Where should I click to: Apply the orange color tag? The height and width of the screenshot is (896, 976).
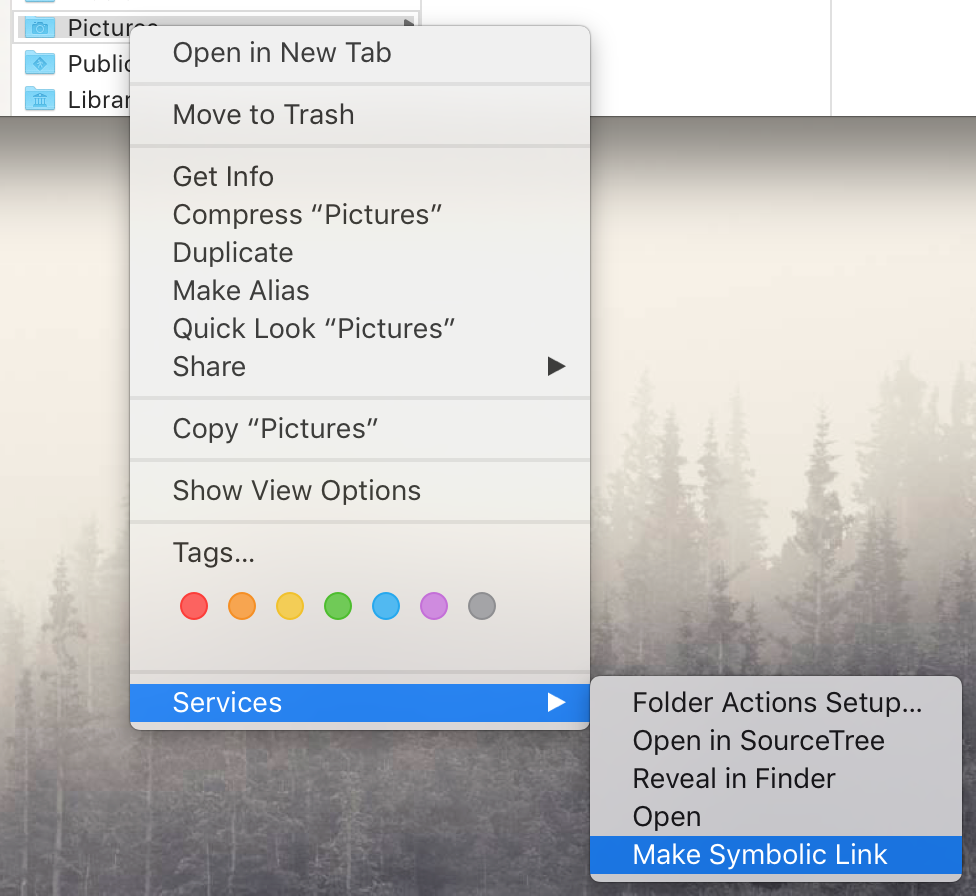(242, 606)
